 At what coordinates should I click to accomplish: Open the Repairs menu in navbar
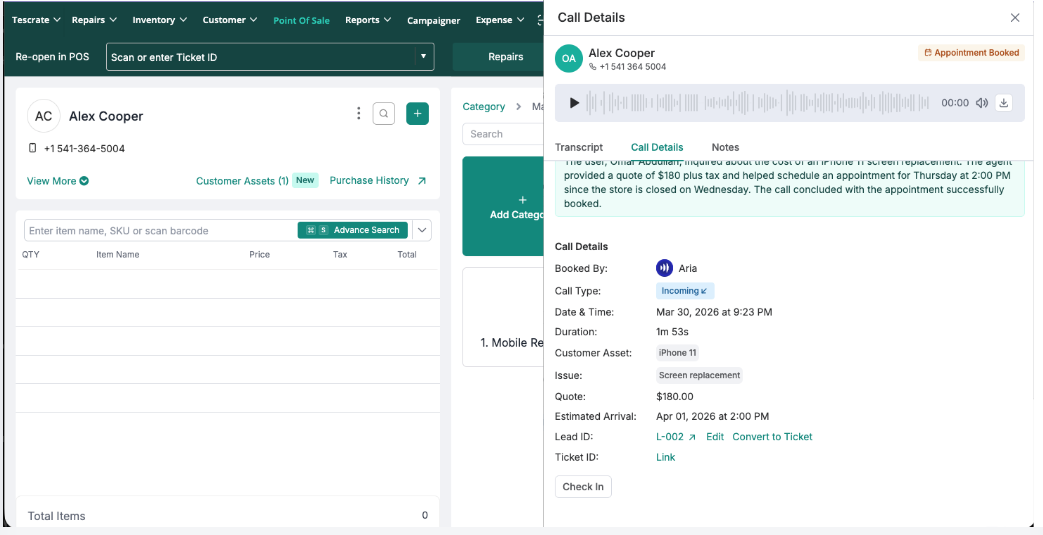pyautogui.click(x=94, y=20)
